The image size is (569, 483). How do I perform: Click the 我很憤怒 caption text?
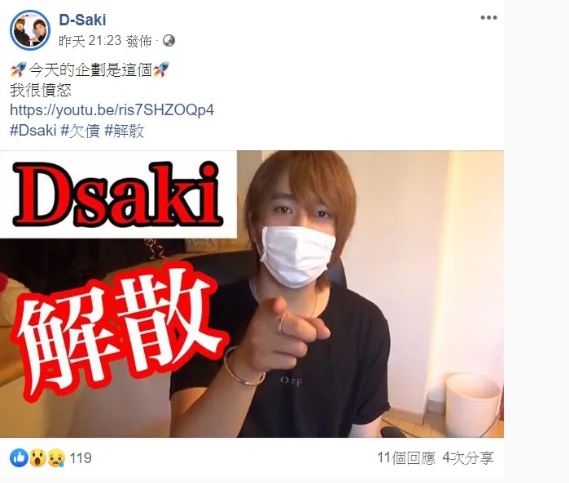coord(40,90)
